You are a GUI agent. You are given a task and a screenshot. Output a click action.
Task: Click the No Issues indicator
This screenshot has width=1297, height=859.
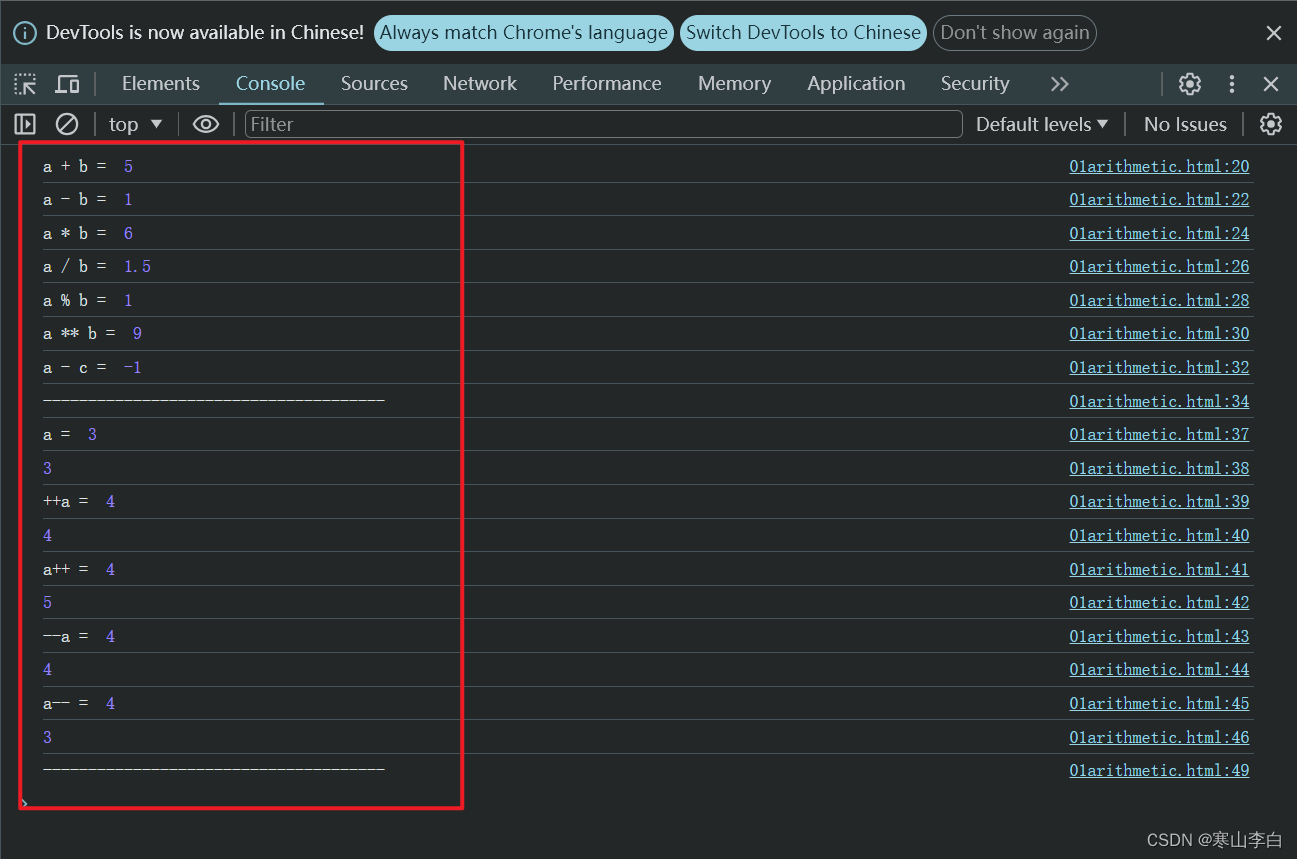pyautogui.click(x=1185, y=124)
